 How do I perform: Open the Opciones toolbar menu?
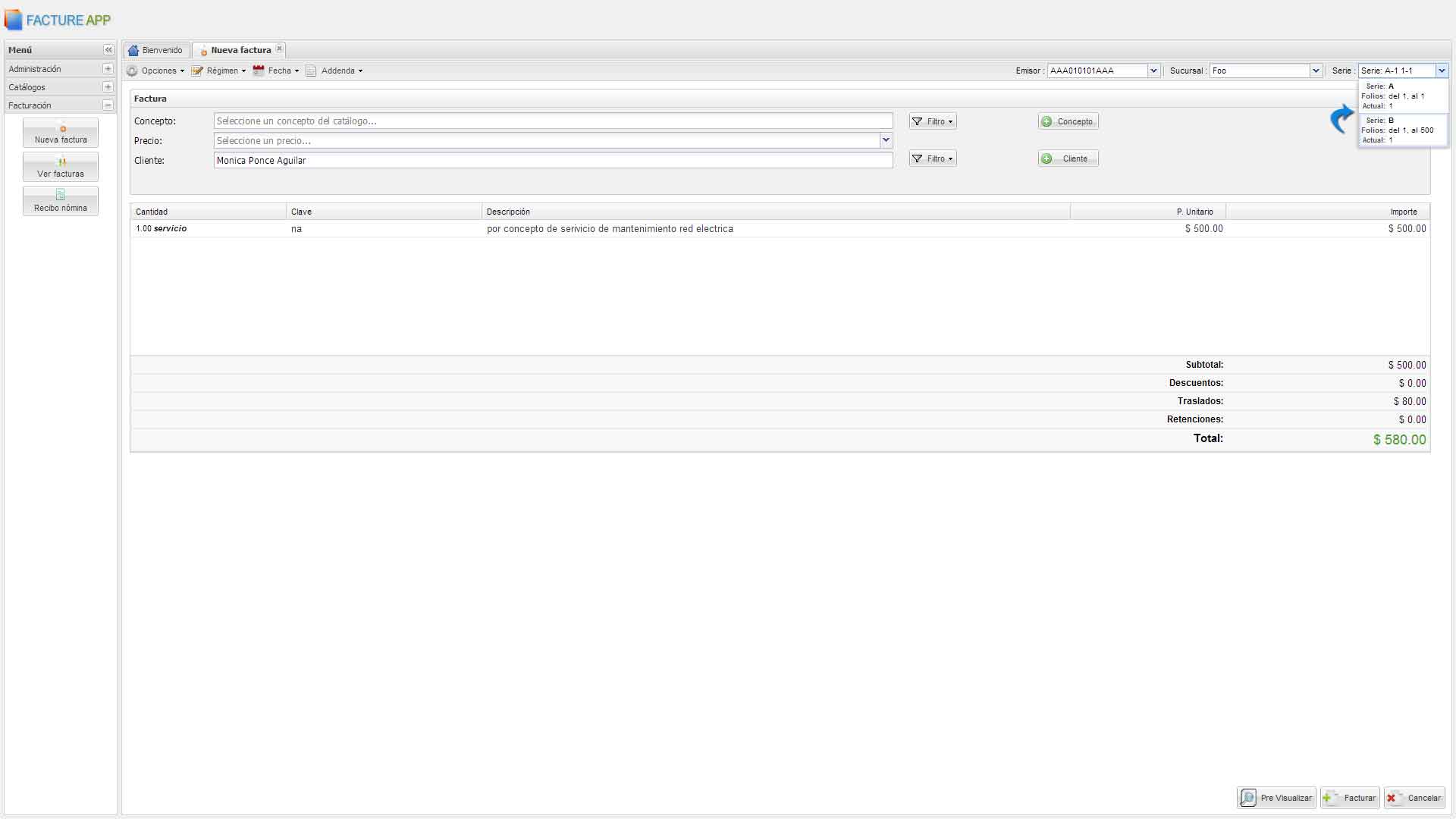[156, 71]
